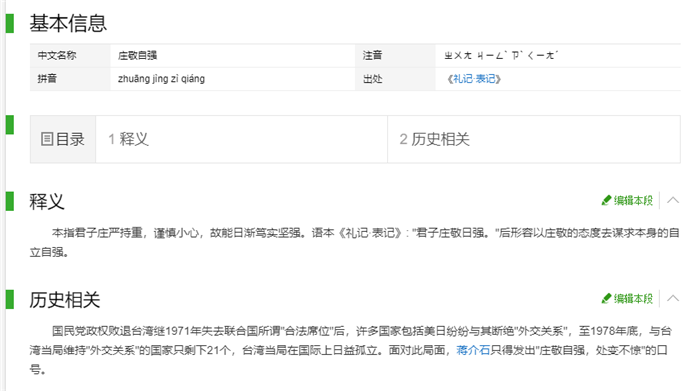Image resolution: width=700 pixels, height=391 pixels.
Task: Click the pinyin zhuāng jìng zì qiáng text
Action: pos(161,79)
